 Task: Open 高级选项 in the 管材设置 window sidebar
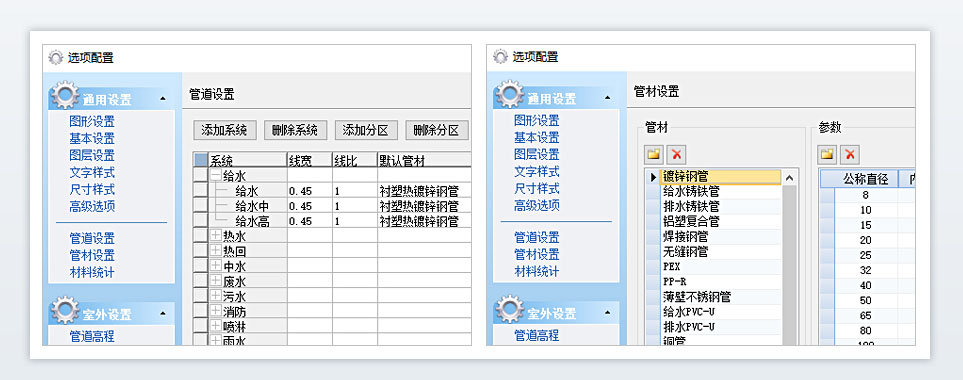pos(537,205)
